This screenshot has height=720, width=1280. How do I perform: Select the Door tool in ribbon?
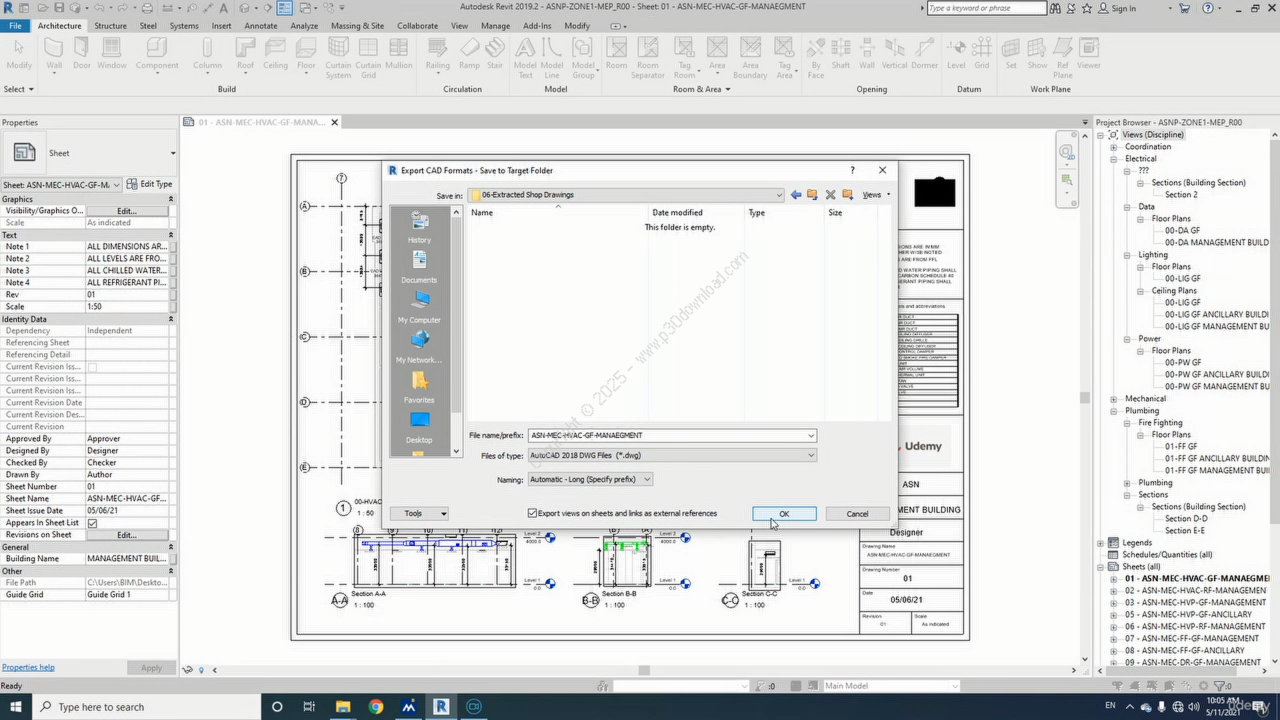coord(81,53)
